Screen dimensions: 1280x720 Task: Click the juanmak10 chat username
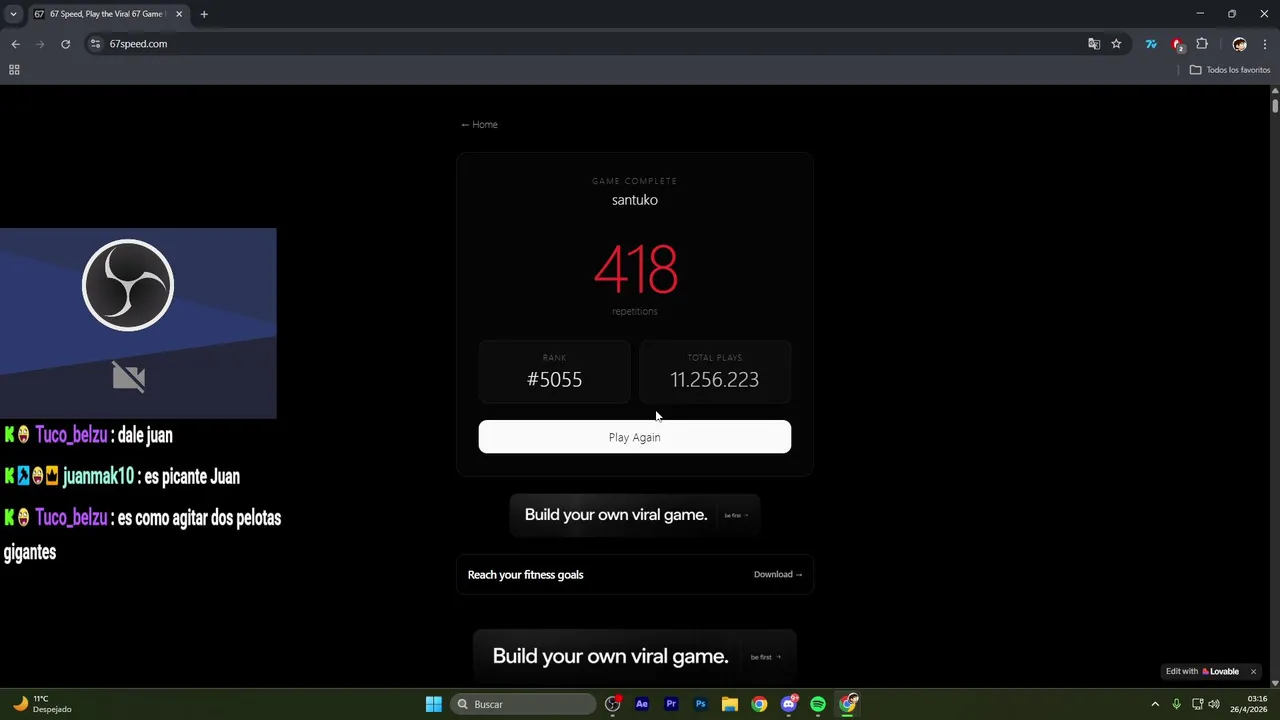pos(98,477)
